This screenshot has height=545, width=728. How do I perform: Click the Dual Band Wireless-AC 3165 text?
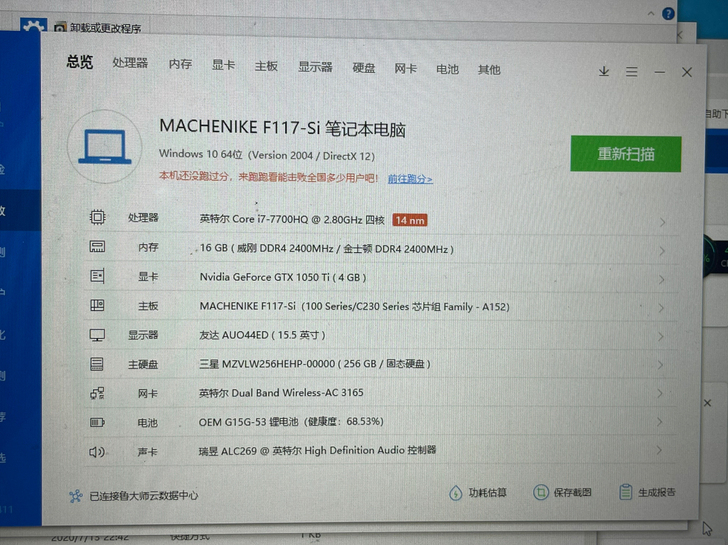(281, 393)
